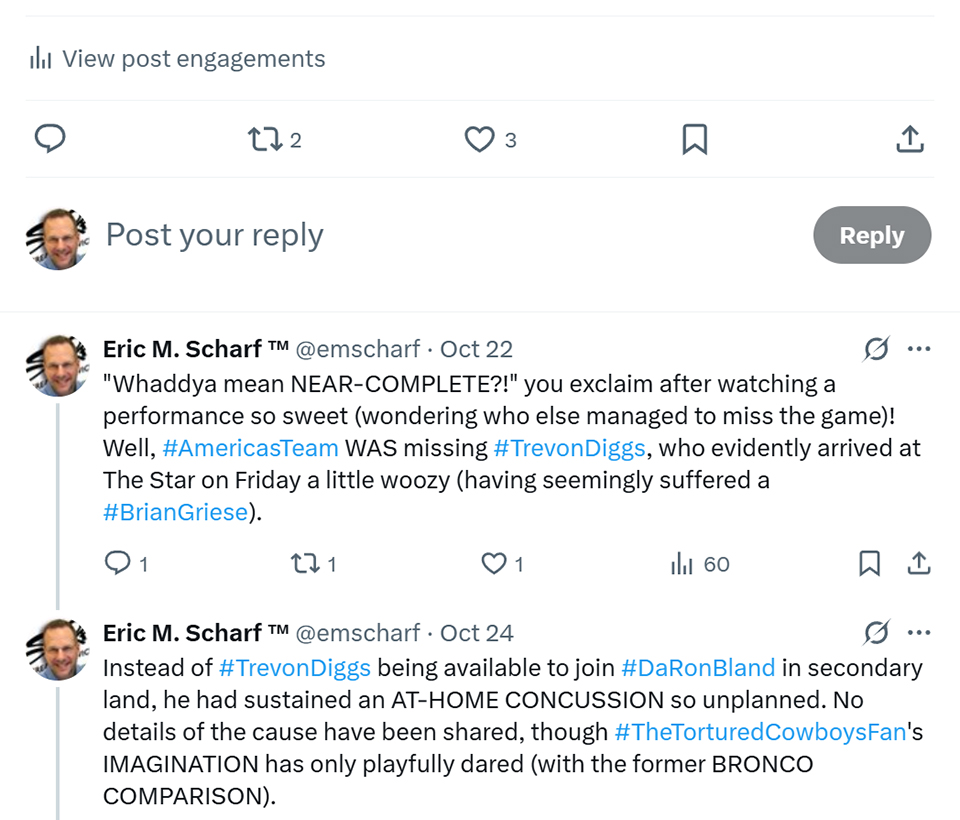The width and height of the screenshot is (960, 820).
Task: Click the reply icon on the main post
Action: click(x=50, y=139)
